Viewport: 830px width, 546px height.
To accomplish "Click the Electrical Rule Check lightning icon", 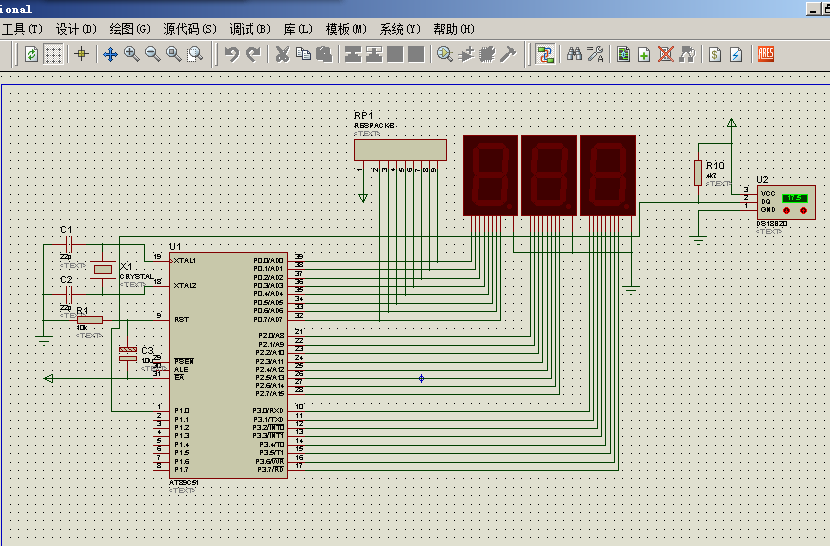I will pyautogui.click(x=736, y=54).
